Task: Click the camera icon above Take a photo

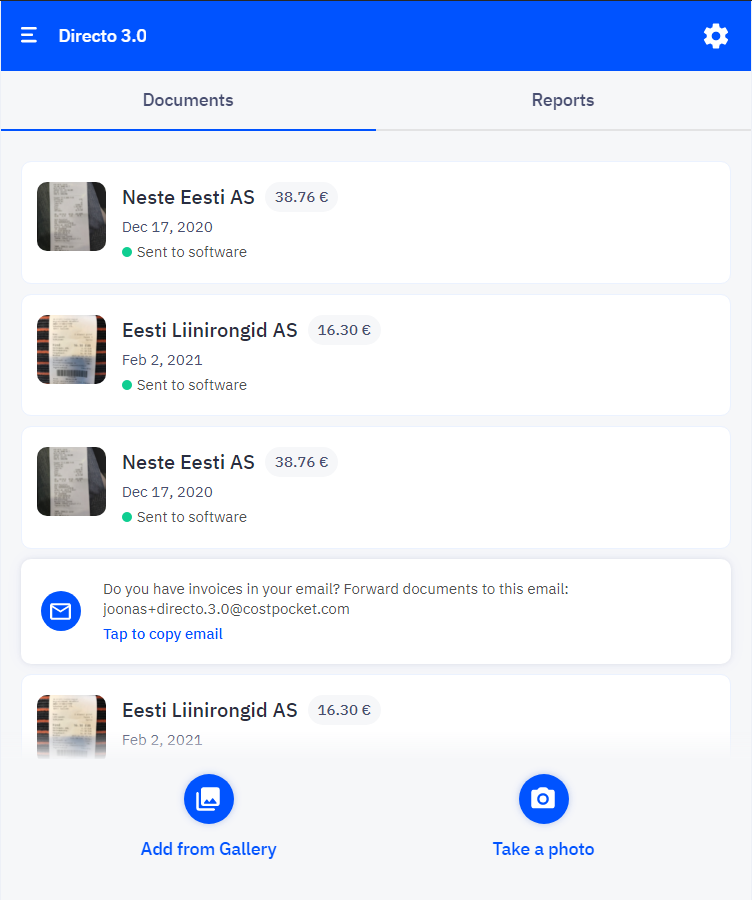Action: pos(544,799)
